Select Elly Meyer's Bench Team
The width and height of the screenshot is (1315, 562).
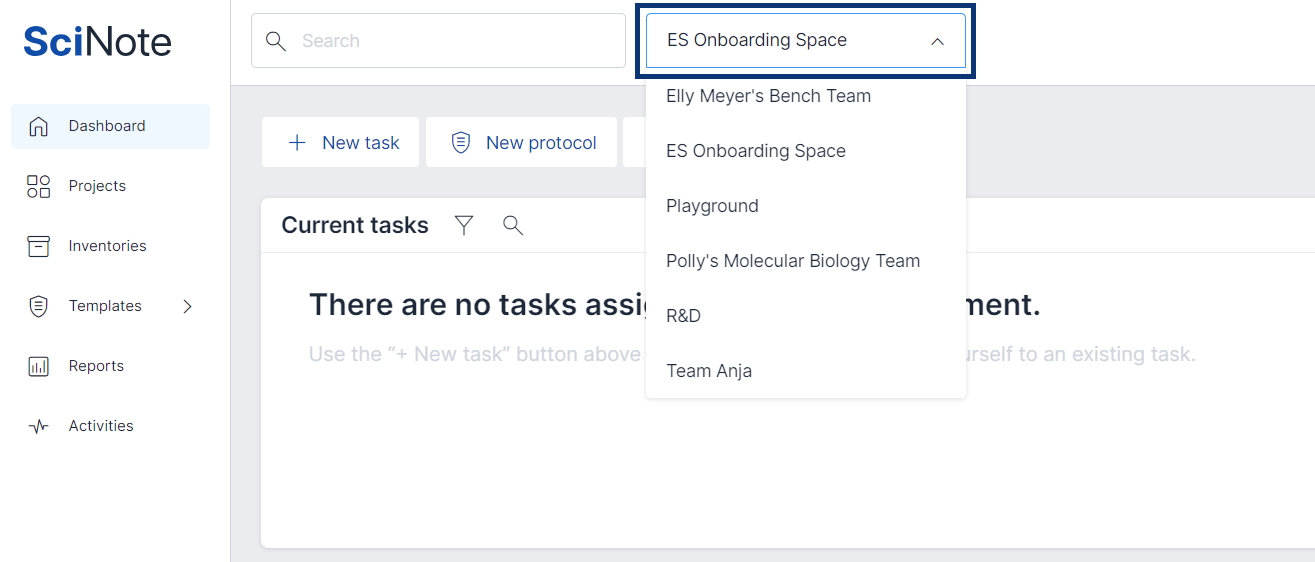[x=768, y=96]
